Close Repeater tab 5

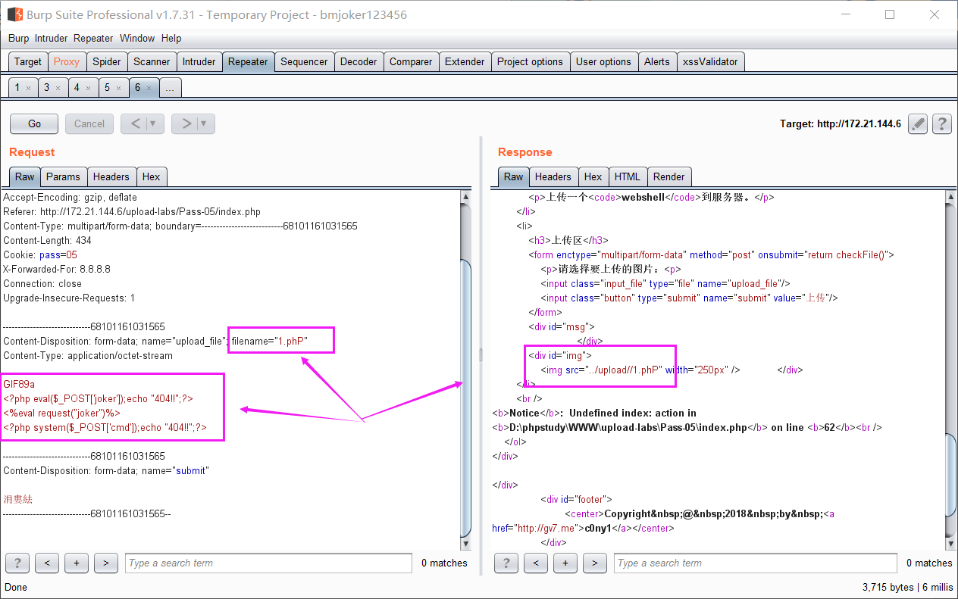click(x=119, y=88)
